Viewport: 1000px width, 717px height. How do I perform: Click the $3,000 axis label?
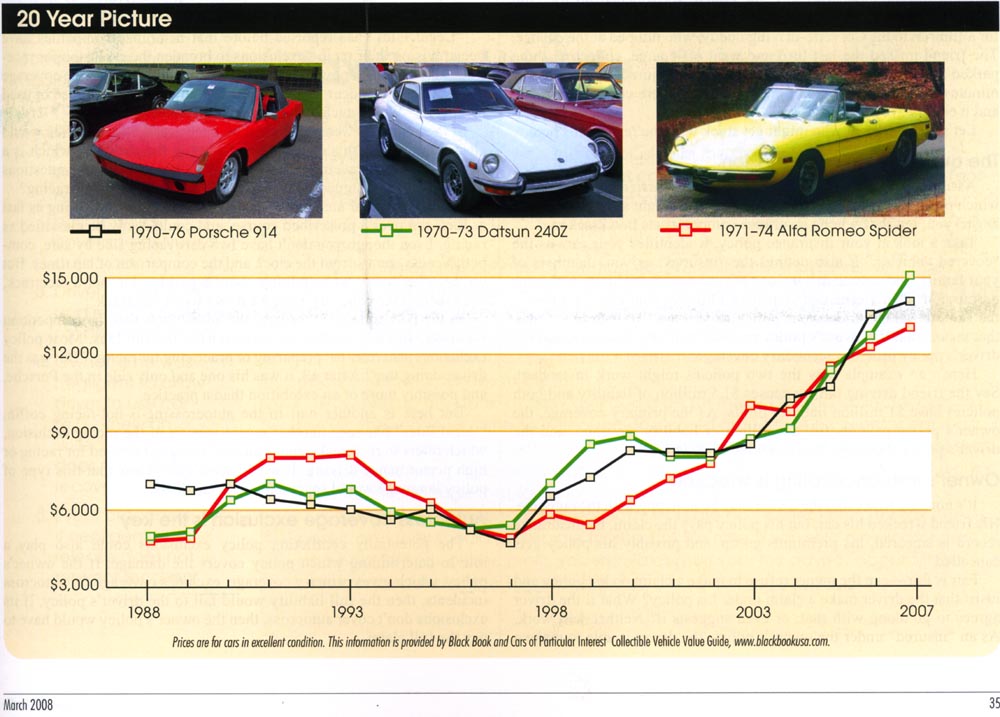click(x=74, y=584)
